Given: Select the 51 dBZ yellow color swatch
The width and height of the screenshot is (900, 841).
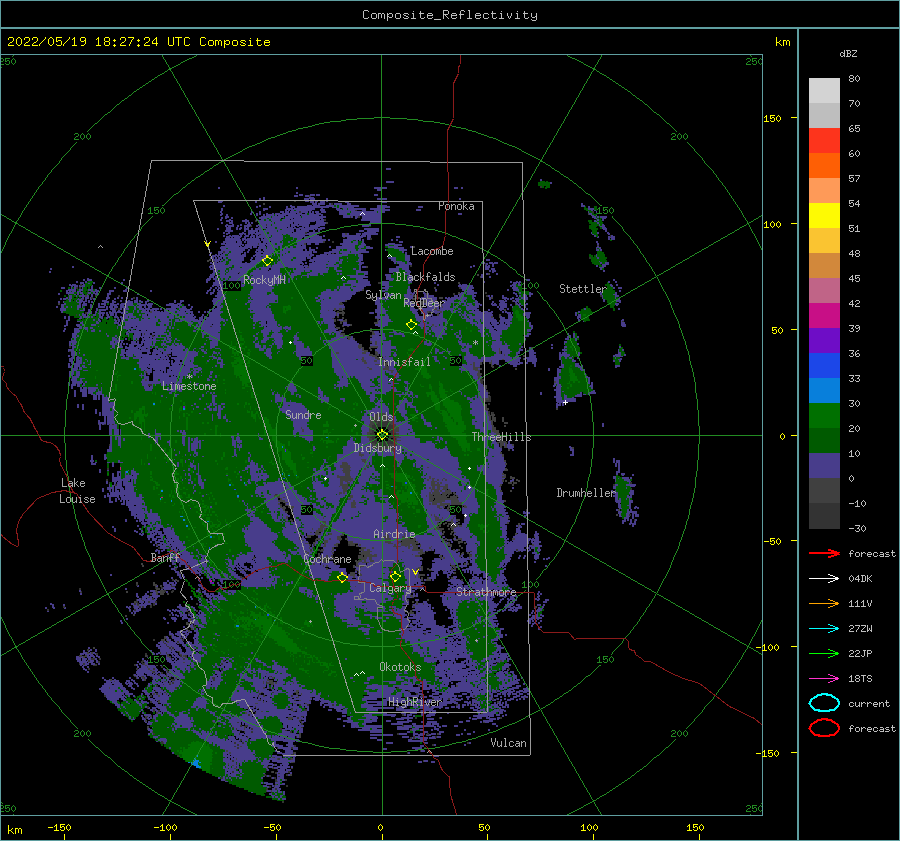Looking at the screenshot, I should [x=824, y=215].
